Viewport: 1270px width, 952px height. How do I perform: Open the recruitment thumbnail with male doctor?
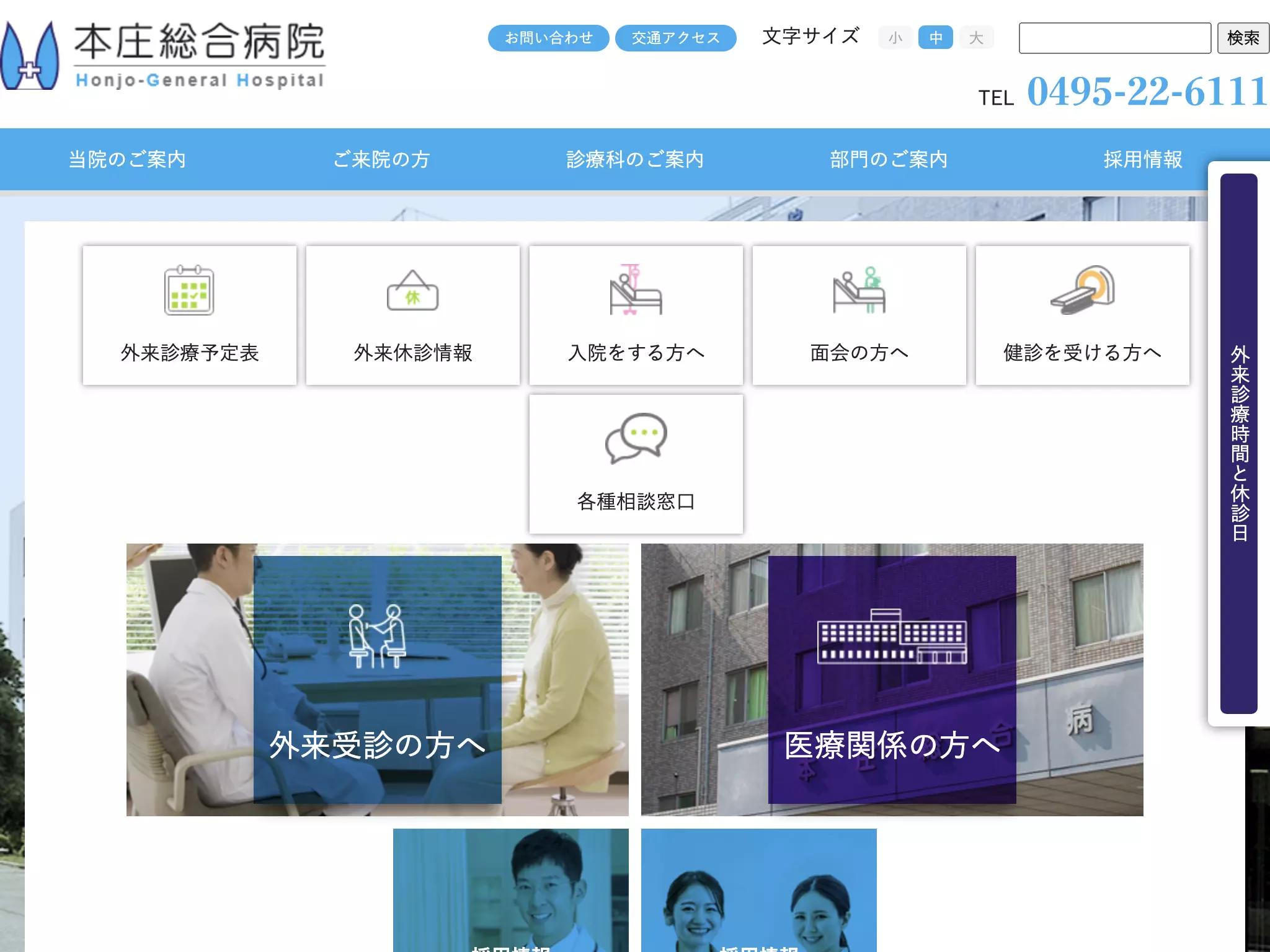pyautogui.click(x=511, y=890)
